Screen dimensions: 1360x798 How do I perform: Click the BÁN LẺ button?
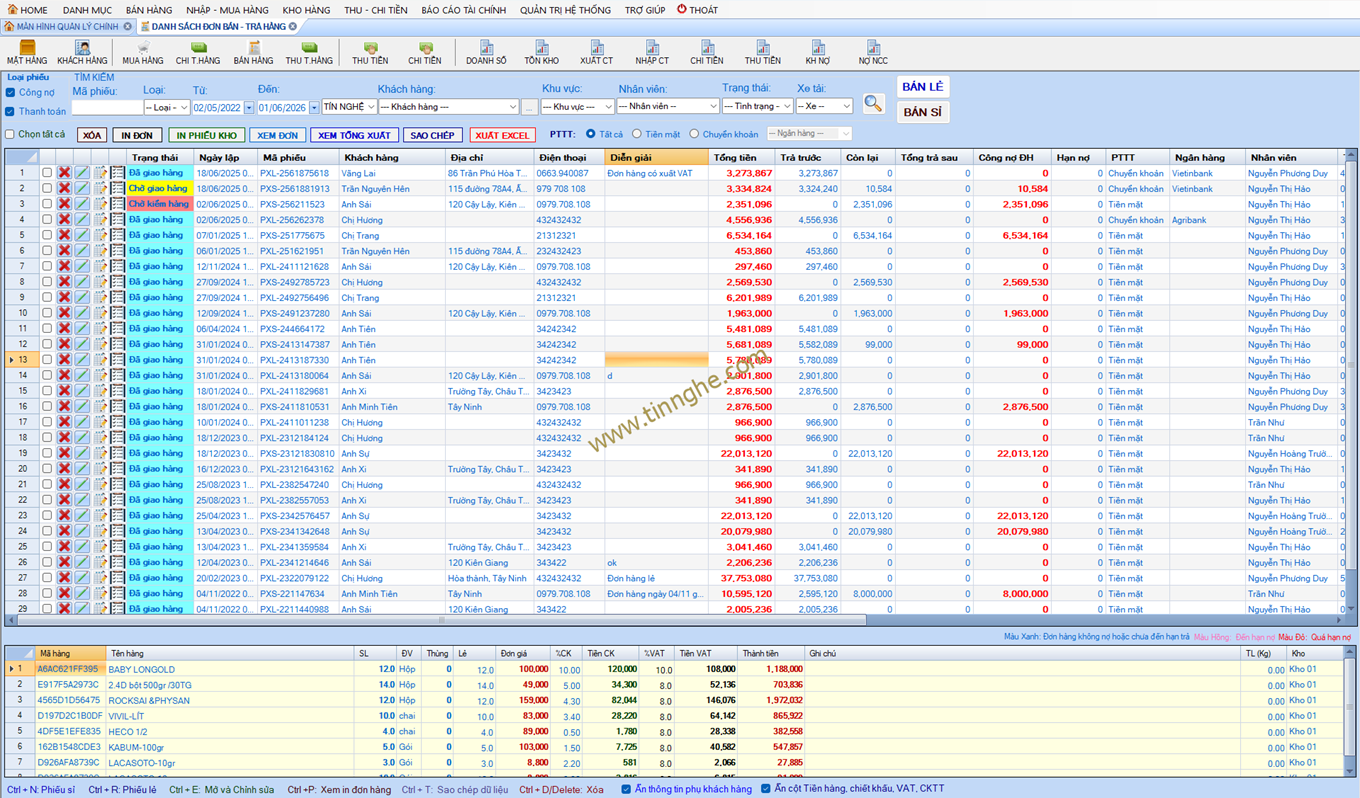[x=922, y=87]
